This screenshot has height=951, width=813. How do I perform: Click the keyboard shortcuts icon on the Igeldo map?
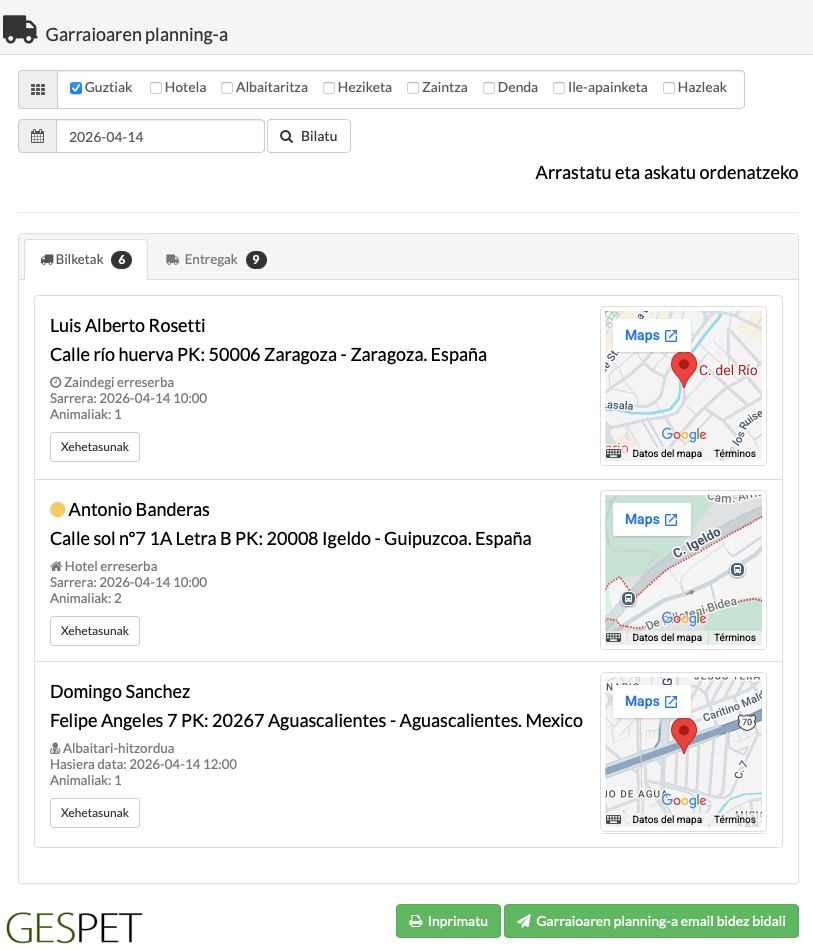(614, 637)
